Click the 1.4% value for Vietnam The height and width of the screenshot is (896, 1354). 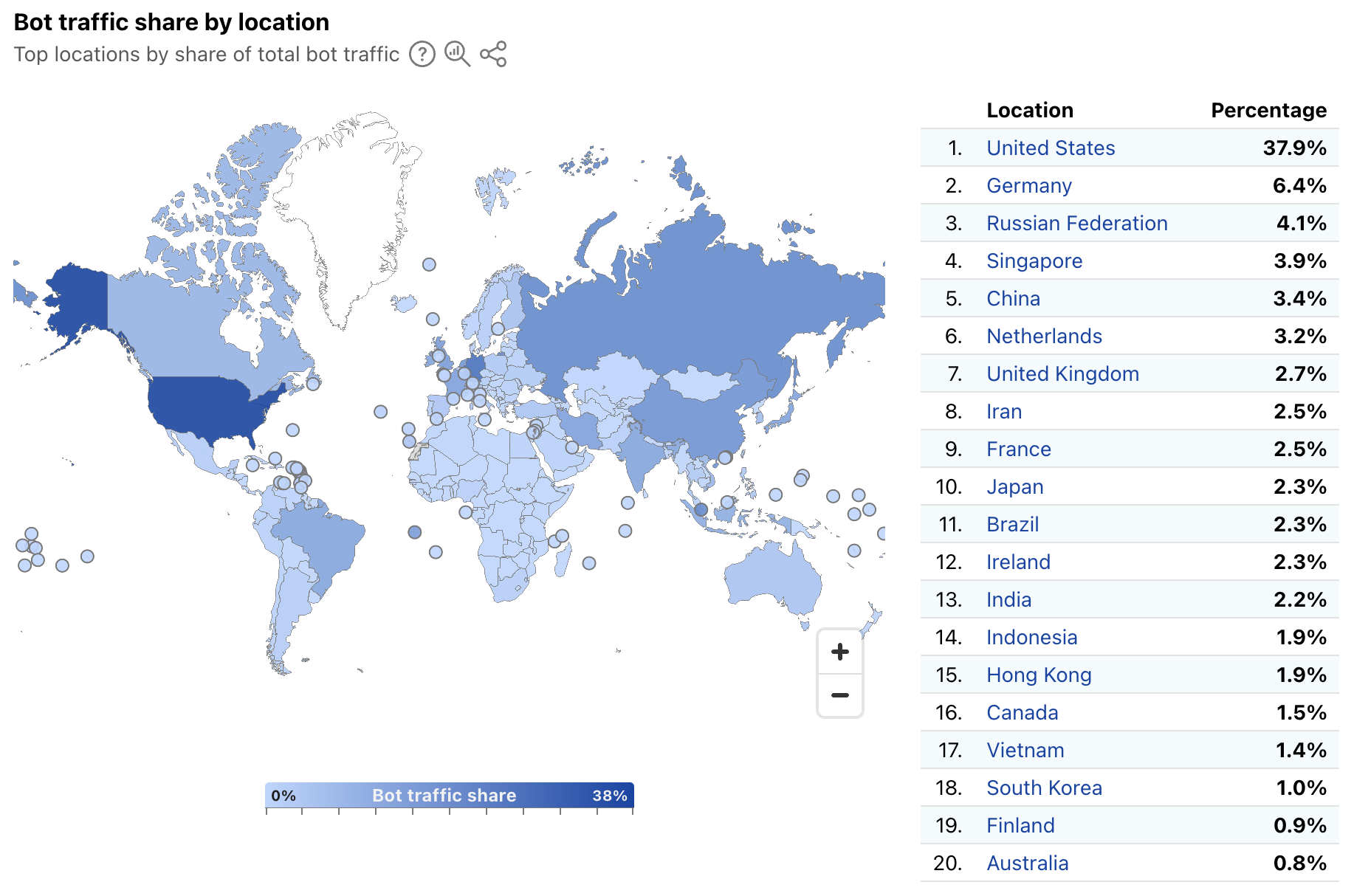[1301, 751]
